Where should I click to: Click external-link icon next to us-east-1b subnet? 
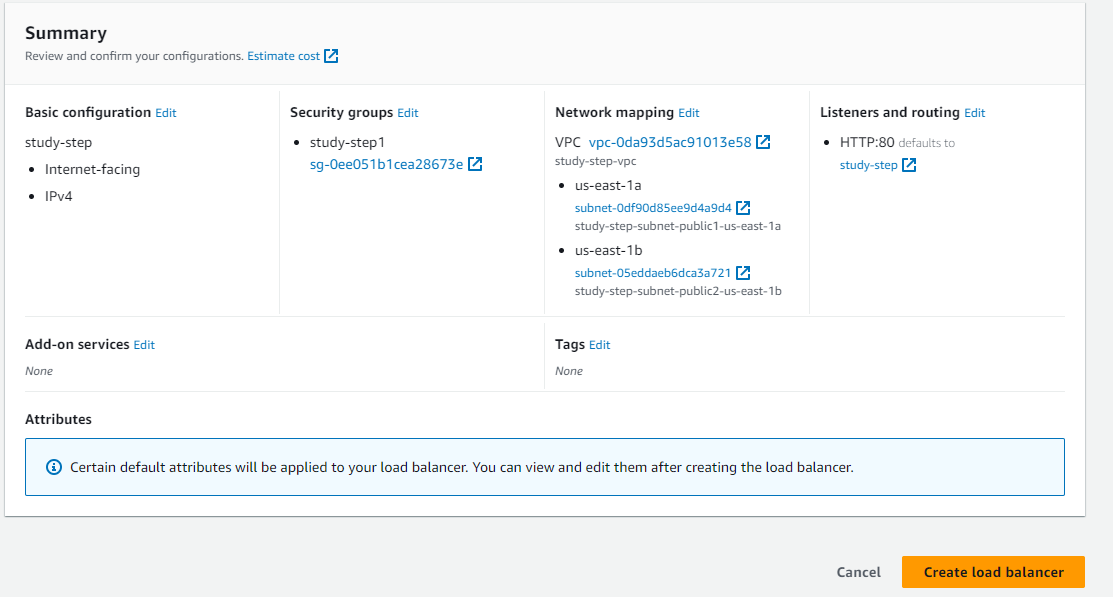[x=743, y=272]
